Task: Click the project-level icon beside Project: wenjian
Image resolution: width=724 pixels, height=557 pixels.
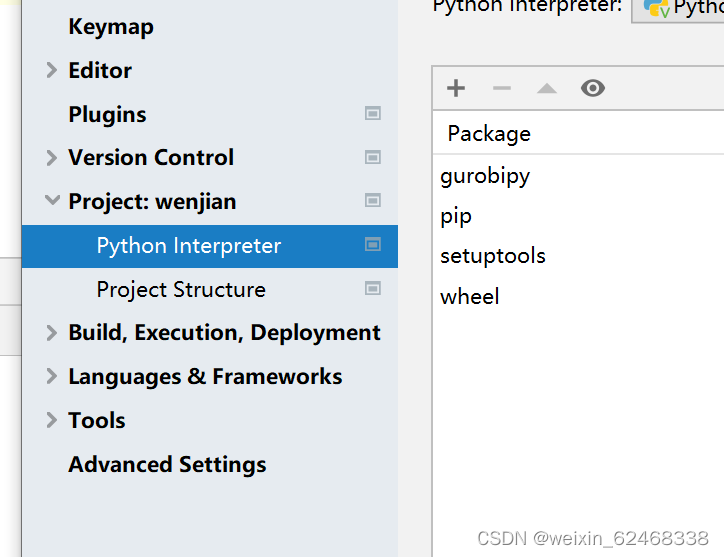Action: point(373,201)
